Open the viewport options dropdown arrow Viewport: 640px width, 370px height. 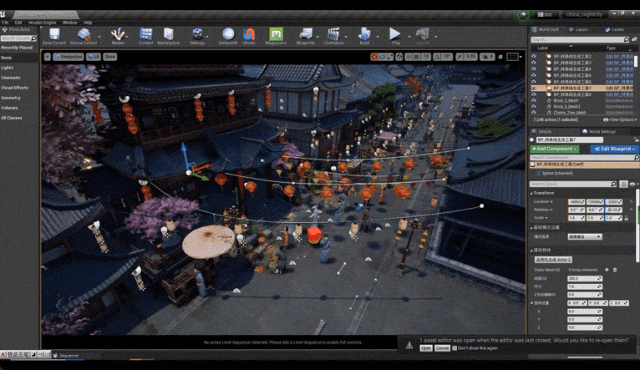(47, 57)
